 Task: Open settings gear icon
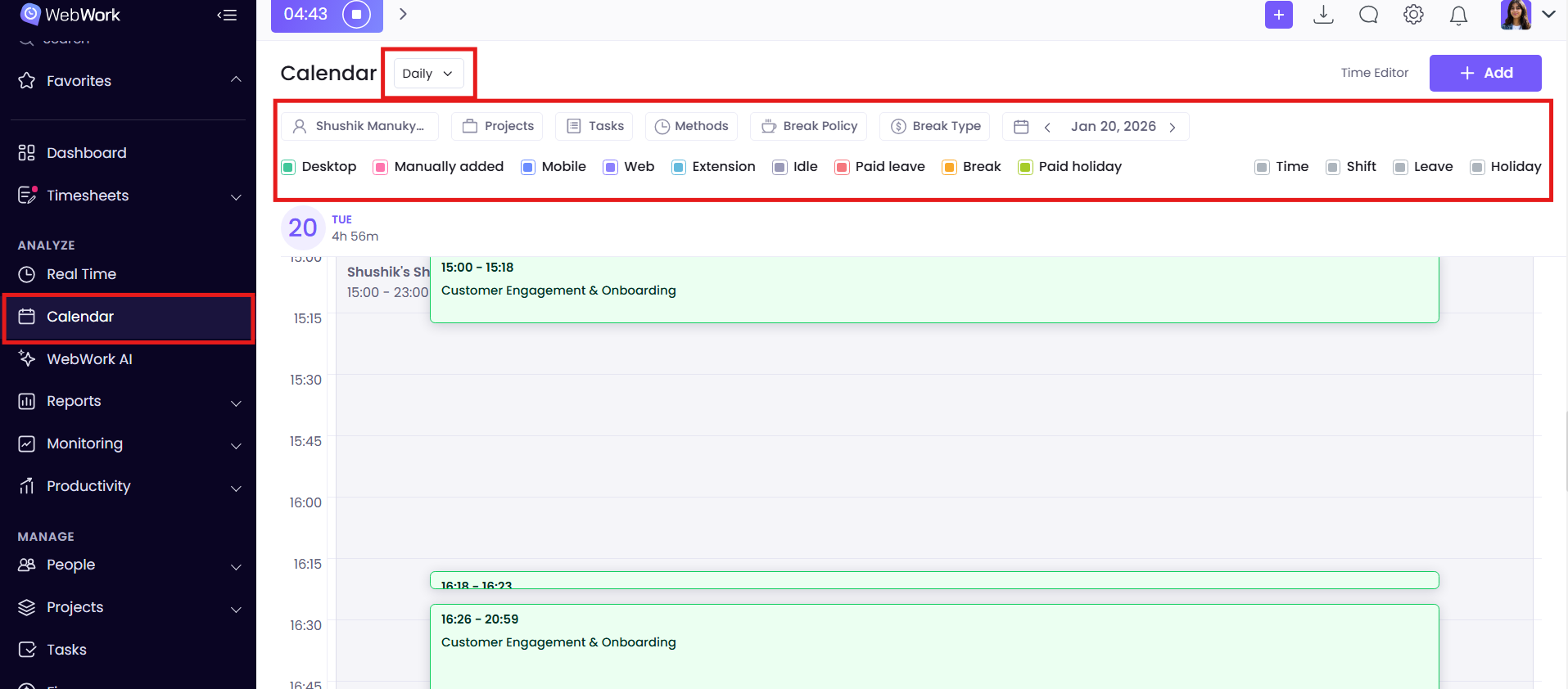(1413, 15)
